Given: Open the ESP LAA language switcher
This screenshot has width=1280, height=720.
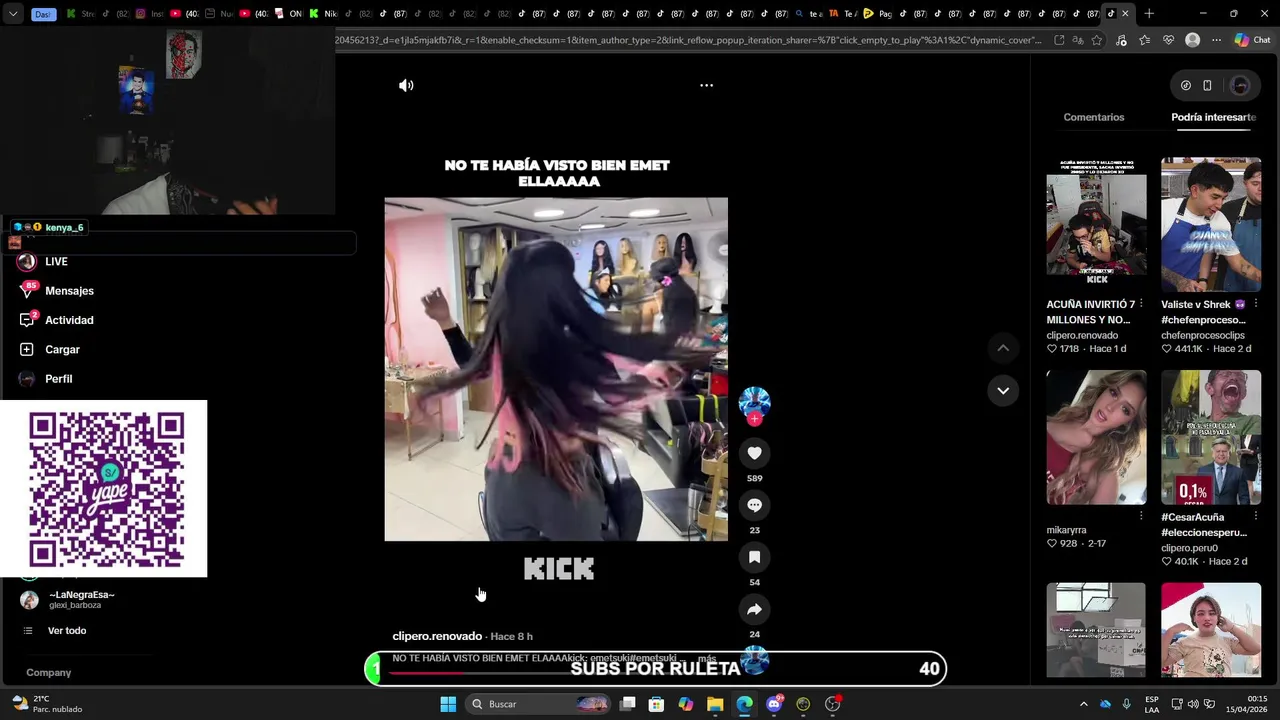Looking at the screenshot, I should [1152, 704].
